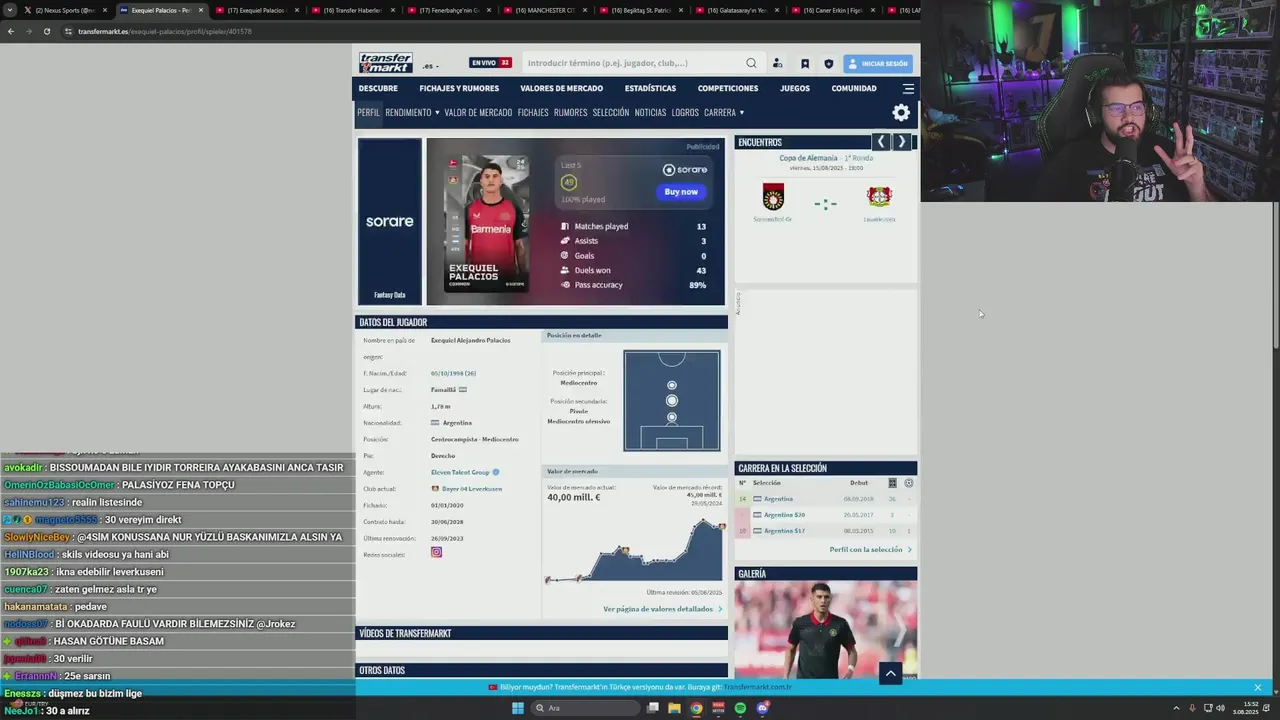The height and width of the screenshot is (720, 1280).
Task: Select the Fichajes profile tab
Action: [x=533, y=112]
